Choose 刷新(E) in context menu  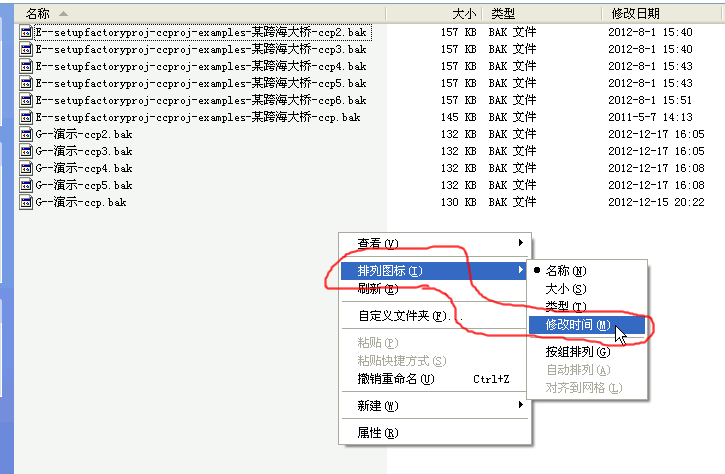point(435,289)
